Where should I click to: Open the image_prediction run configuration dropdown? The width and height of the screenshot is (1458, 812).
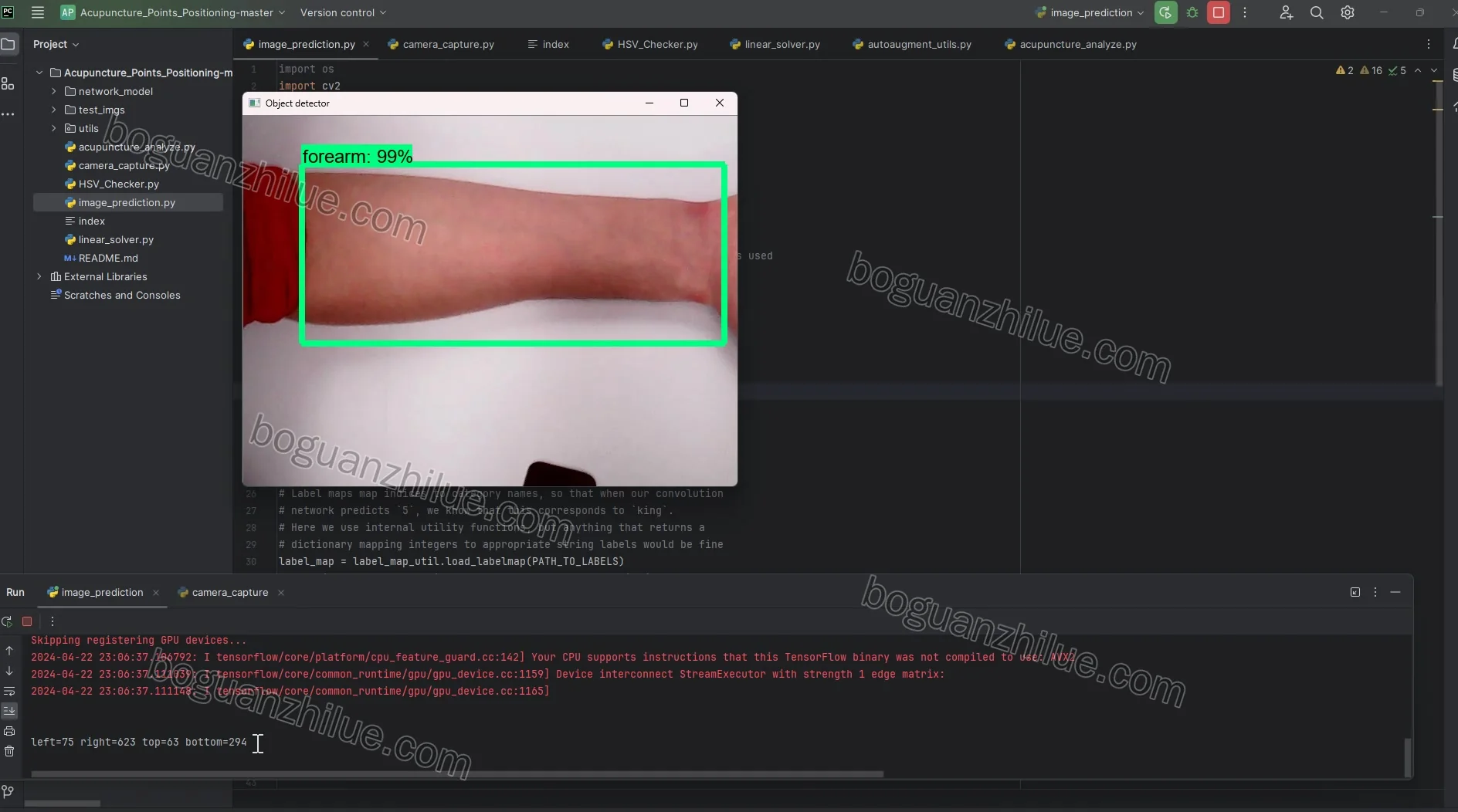pyautogui.click(x=1090, y=12)
